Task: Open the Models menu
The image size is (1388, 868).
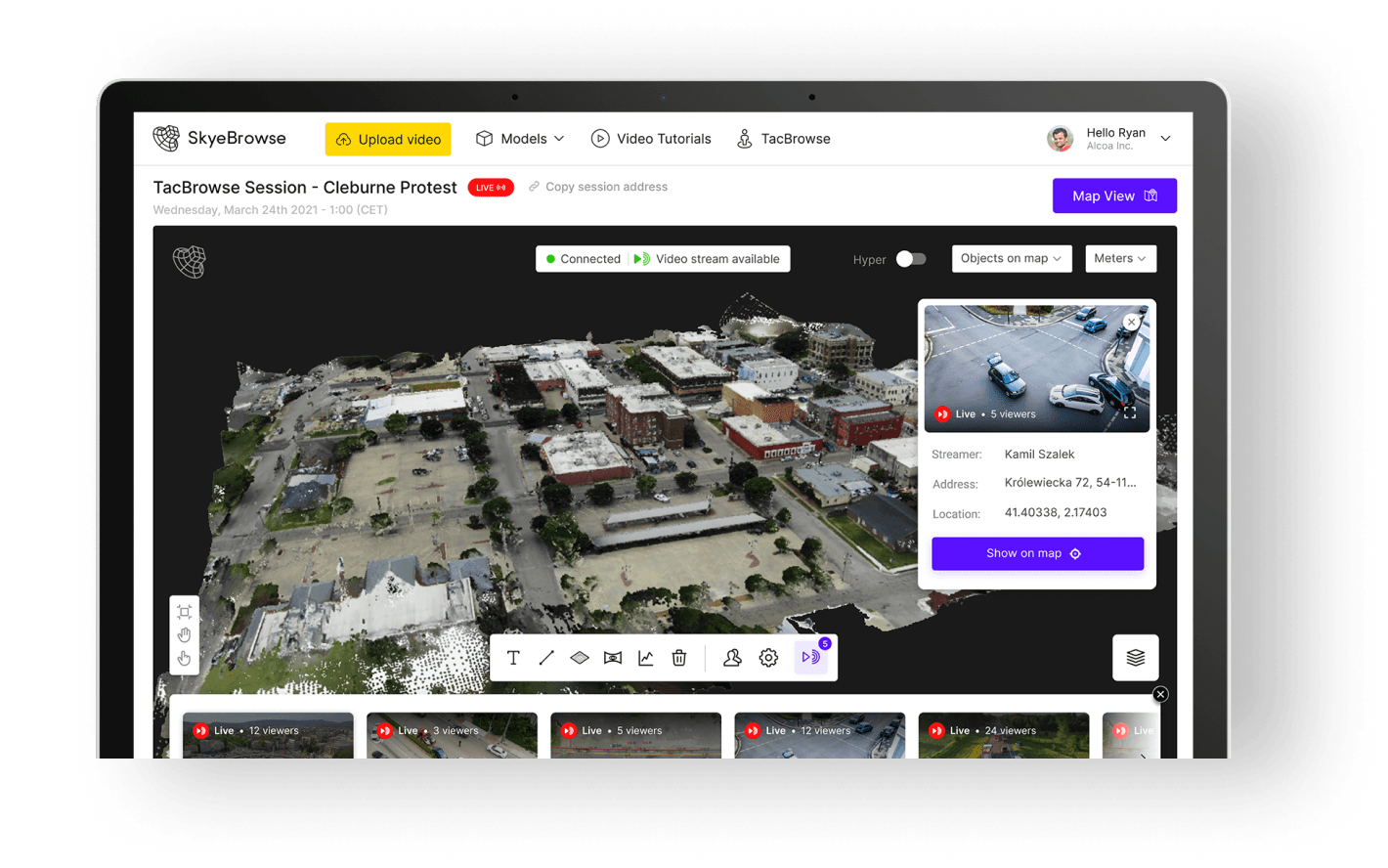Action: pyautogui.click(x=520, y=139)
